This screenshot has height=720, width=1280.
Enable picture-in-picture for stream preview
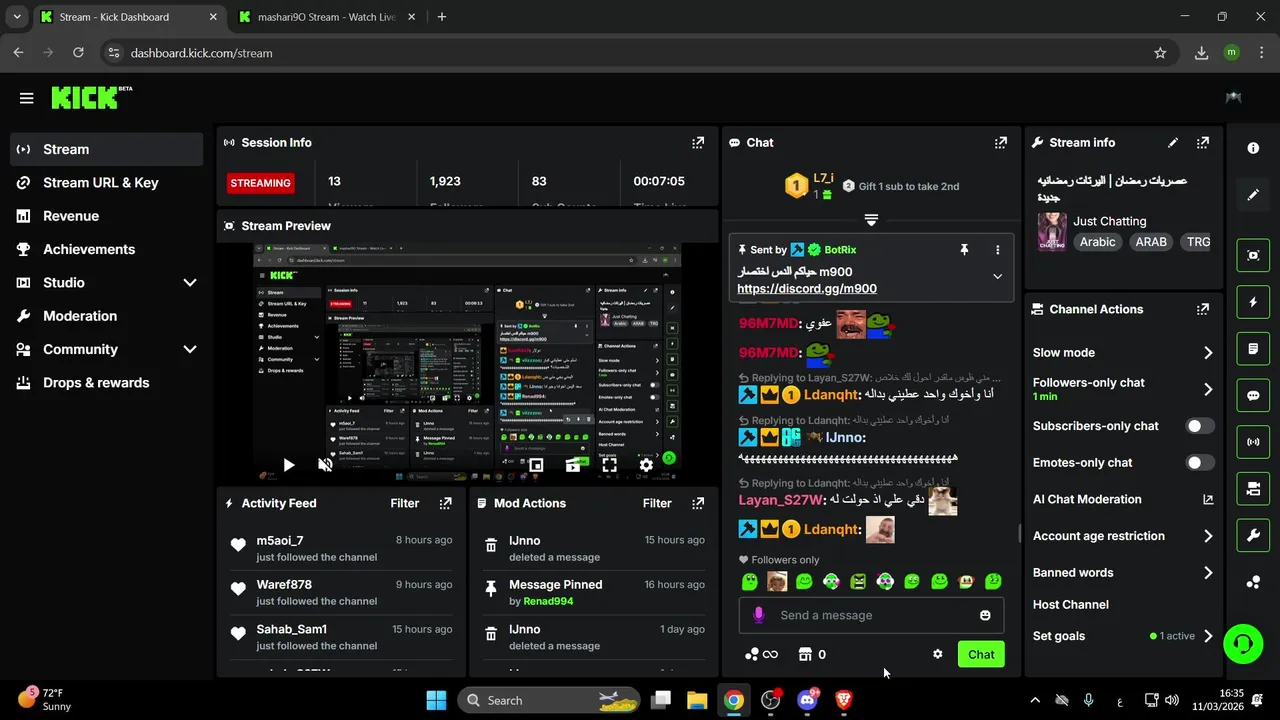pos(536,465)
